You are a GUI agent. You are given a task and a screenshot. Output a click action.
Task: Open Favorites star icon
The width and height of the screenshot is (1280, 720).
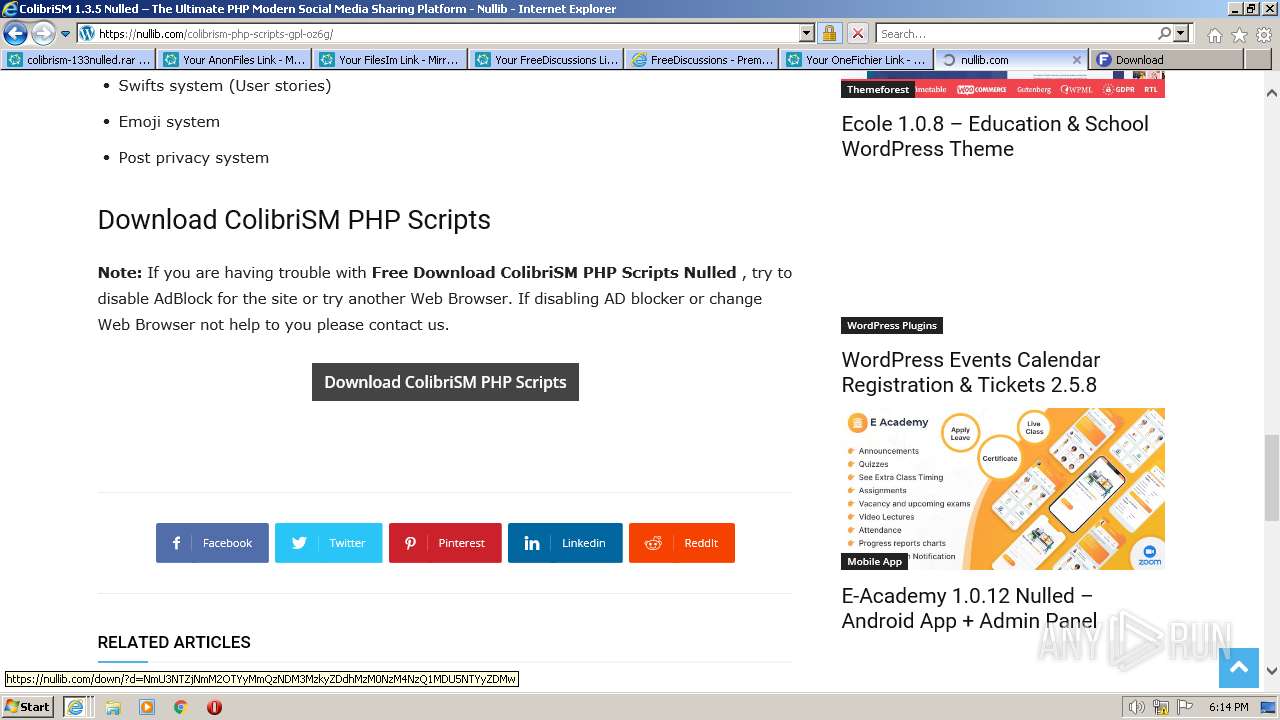click(1239, 34)
